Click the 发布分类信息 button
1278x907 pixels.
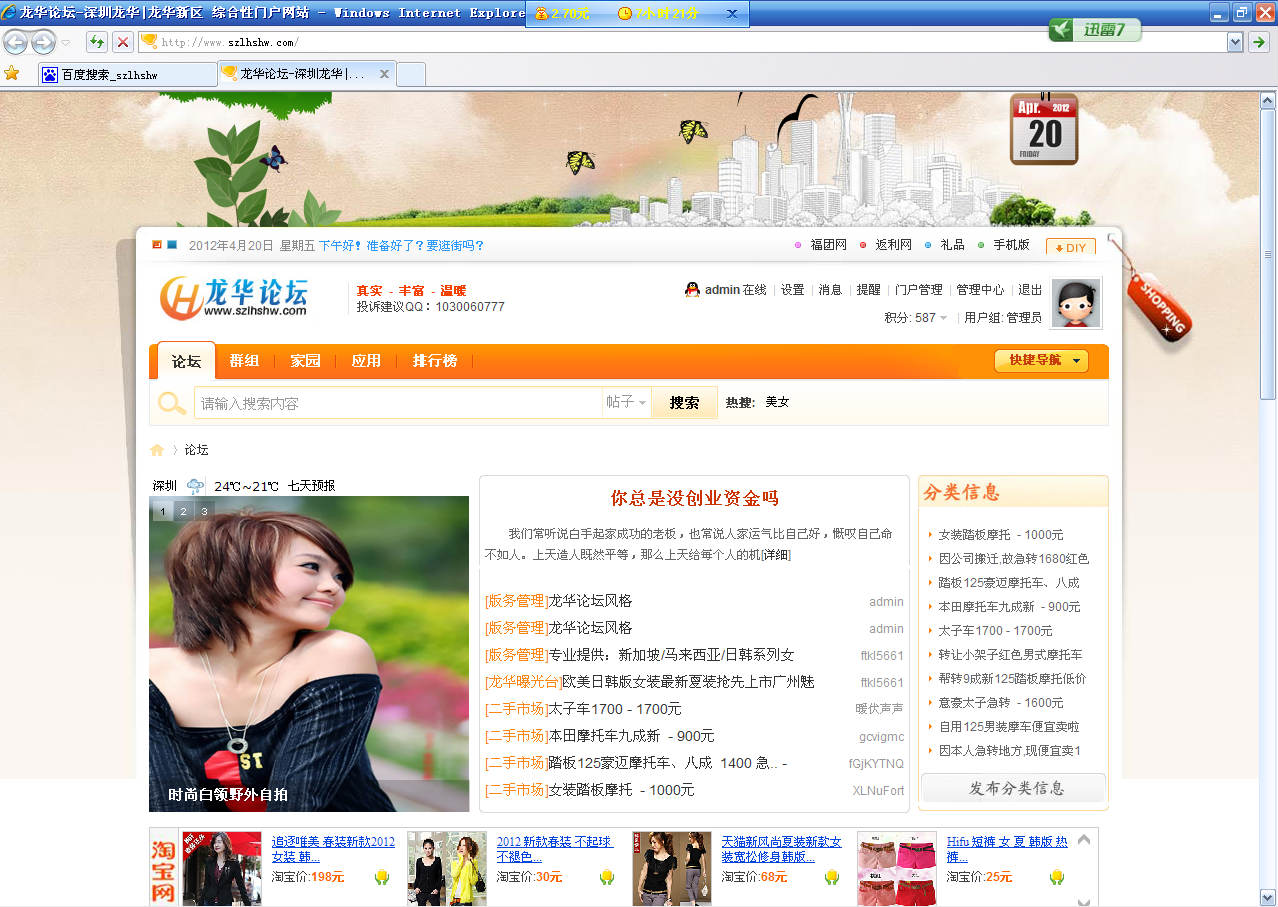coord(1013,788)
